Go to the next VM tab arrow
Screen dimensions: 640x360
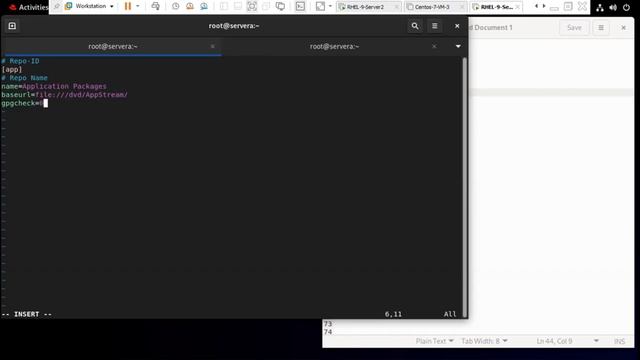(544, 6)
